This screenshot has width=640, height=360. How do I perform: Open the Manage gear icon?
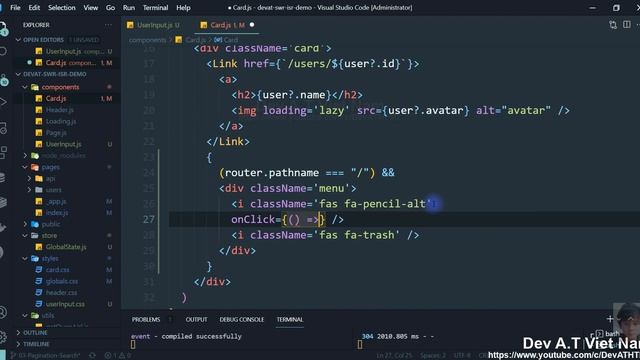(x=3, y=336)
